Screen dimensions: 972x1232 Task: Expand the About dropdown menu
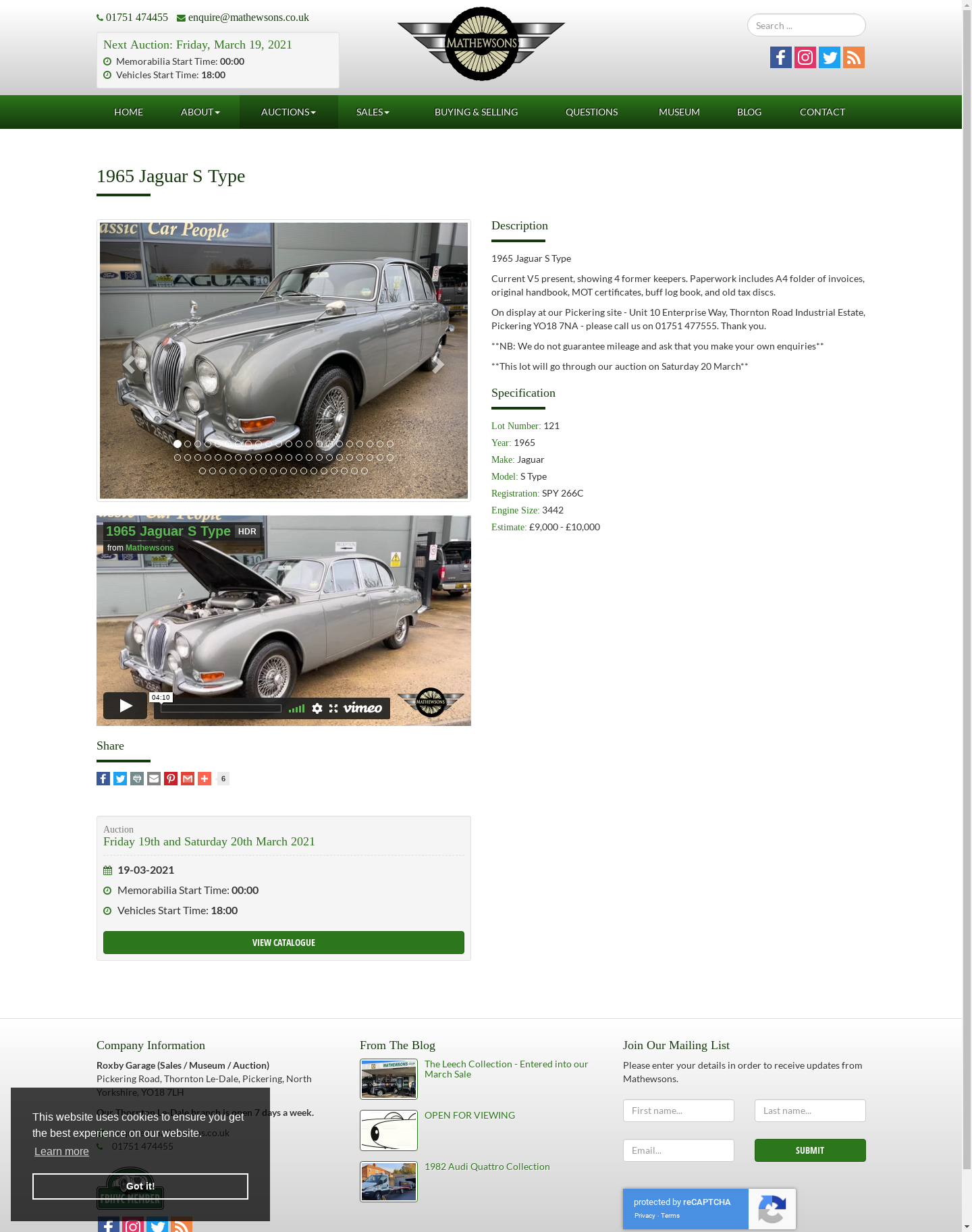coord(200,112)
